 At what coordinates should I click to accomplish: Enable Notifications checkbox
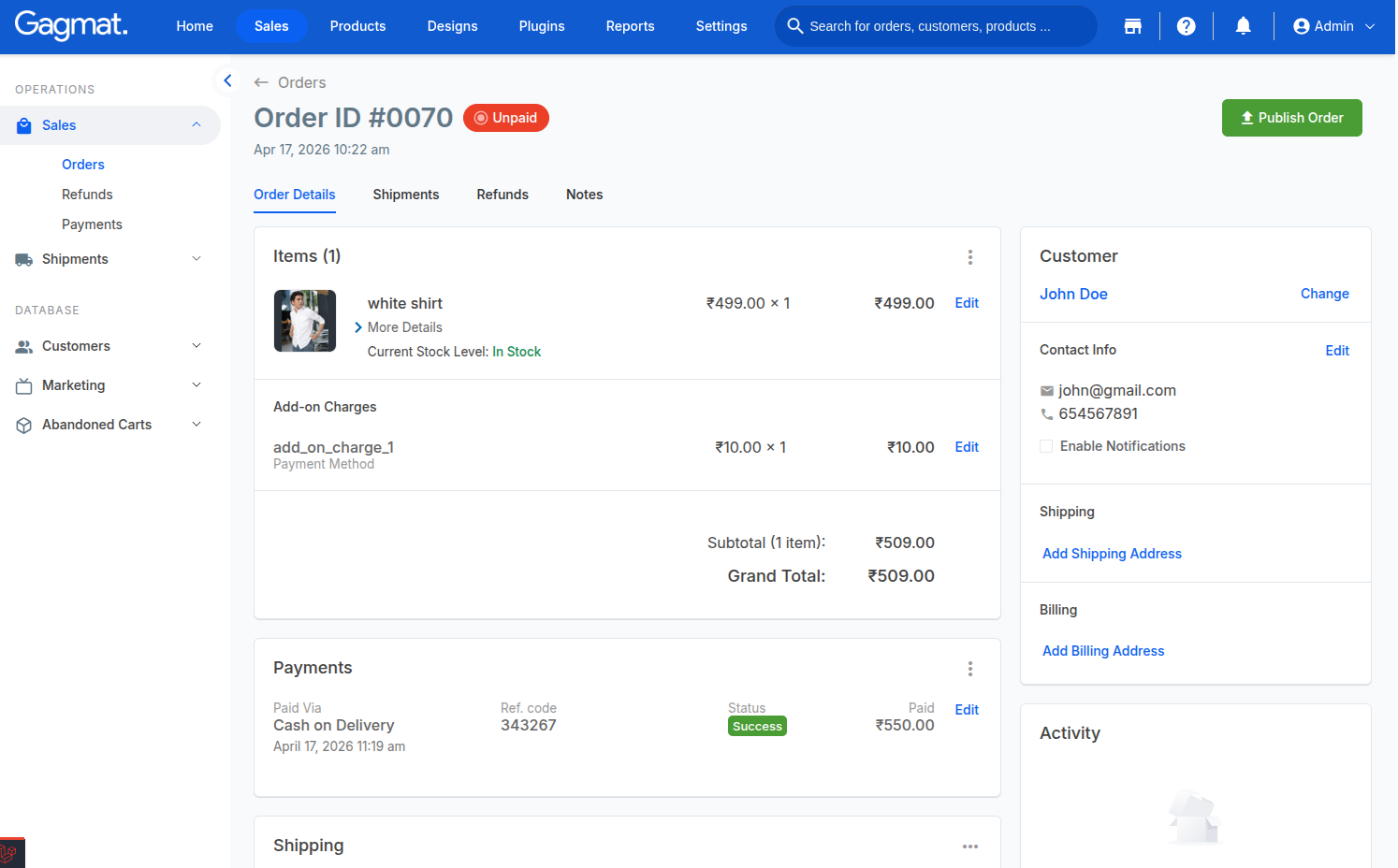(1046, 446)
